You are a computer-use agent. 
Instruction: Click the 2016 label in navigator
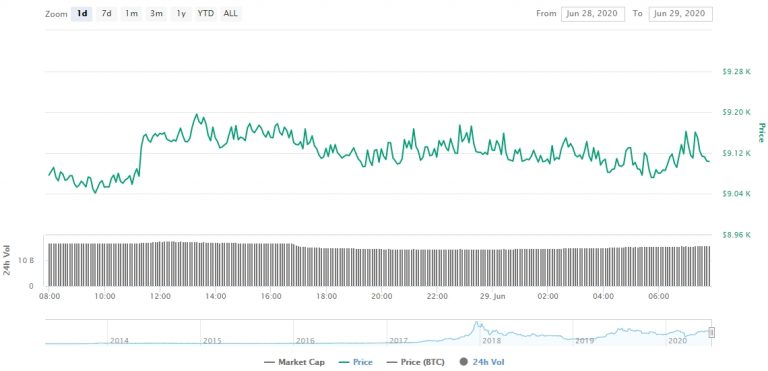pos(305,340)
